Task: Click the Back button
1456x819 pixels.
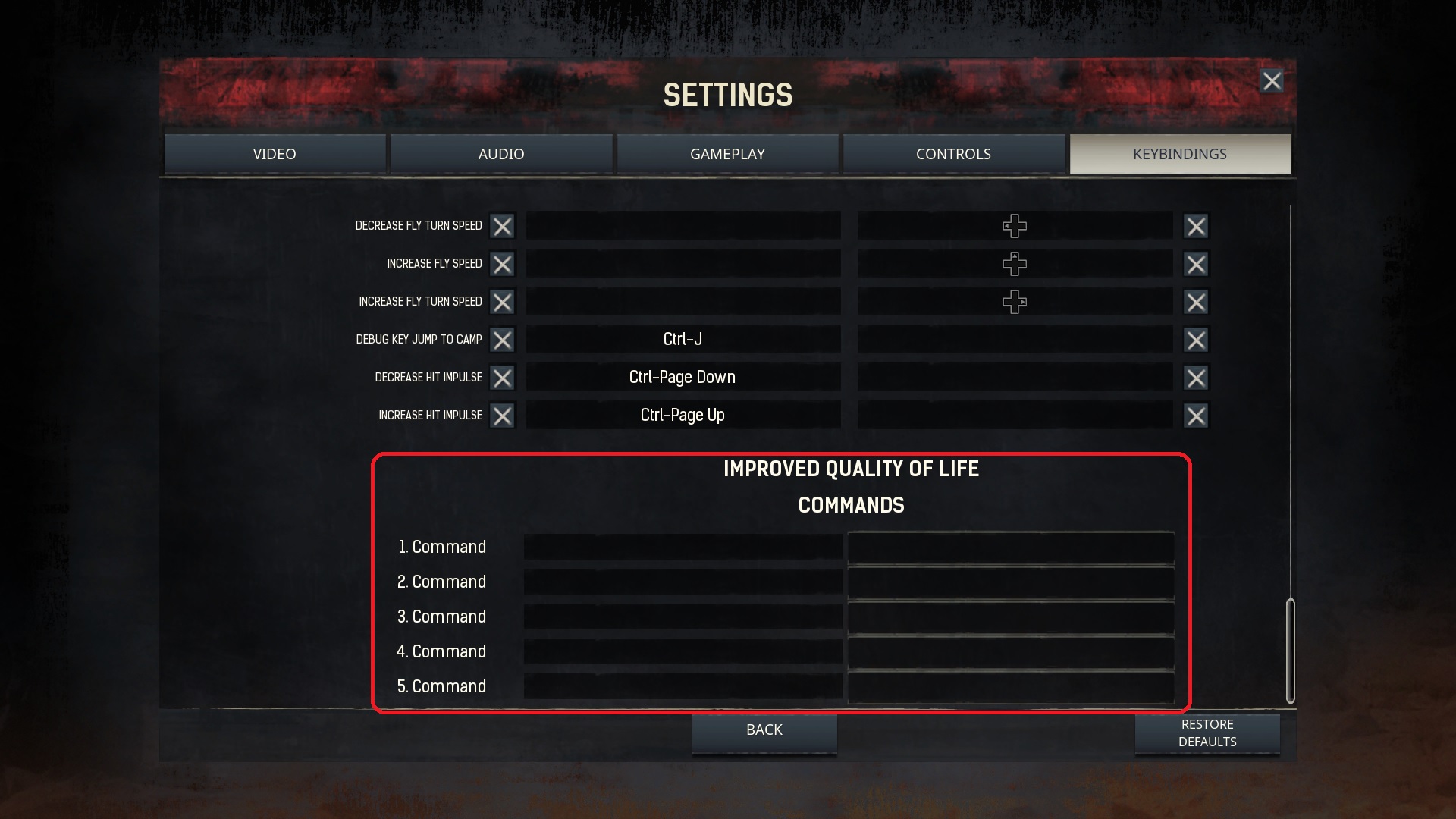Action: (764, 730)
